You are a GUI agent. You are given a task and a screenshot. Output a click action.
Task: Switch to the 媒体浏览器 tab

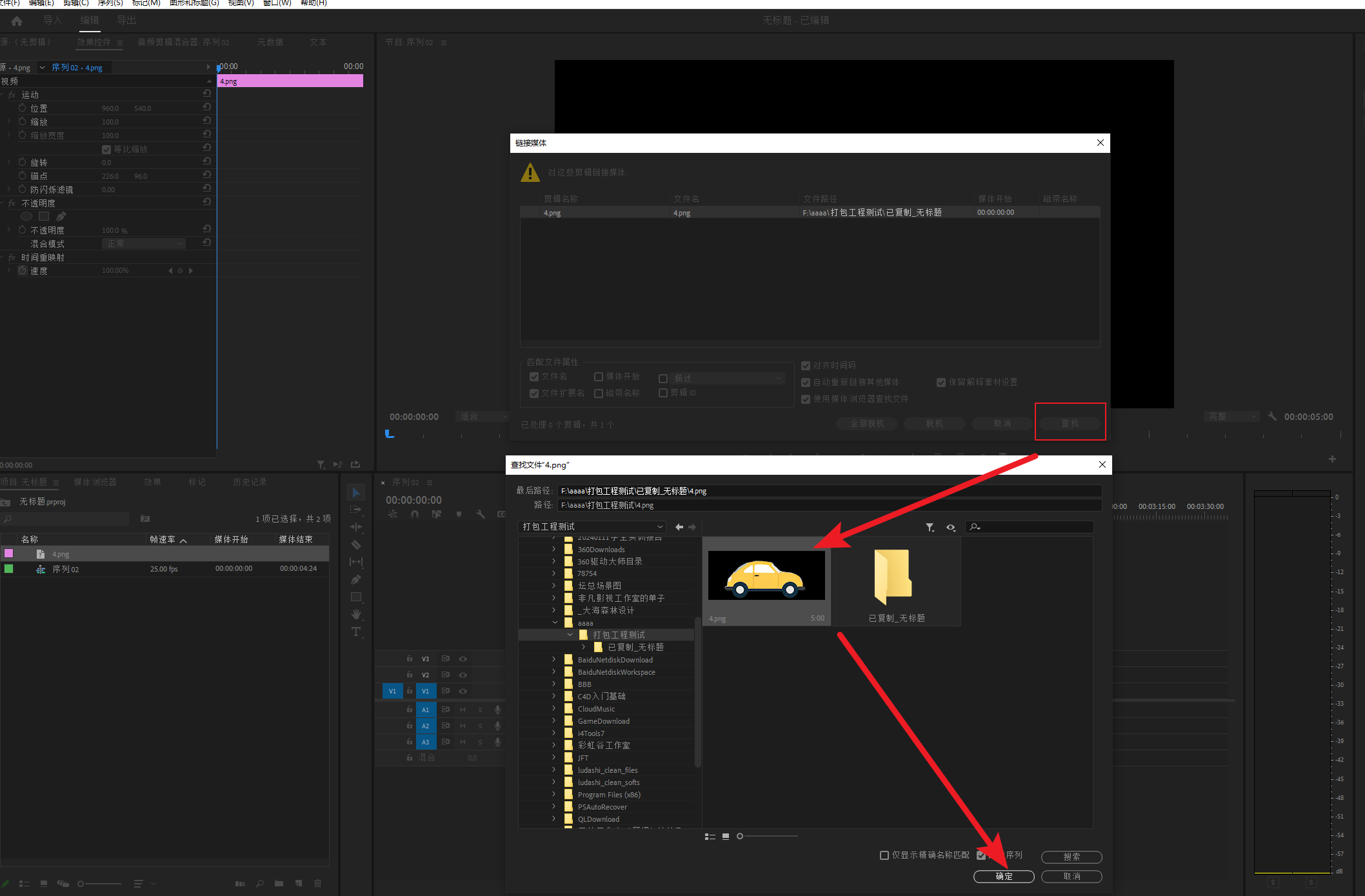point(95,483)
